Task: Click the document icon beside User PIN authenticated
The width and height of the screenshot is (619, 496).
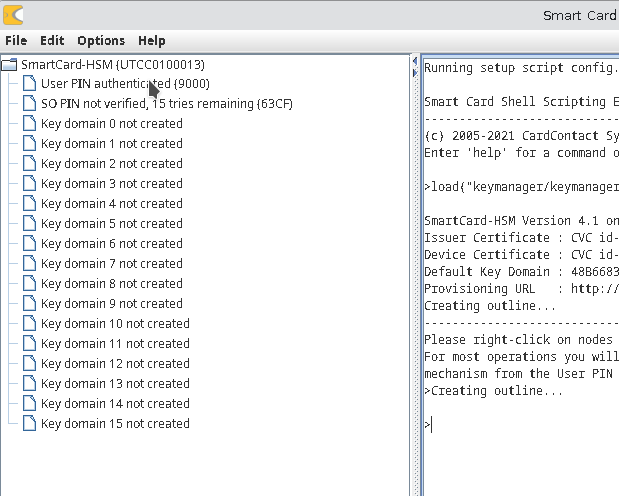Action: pos(29,84)
